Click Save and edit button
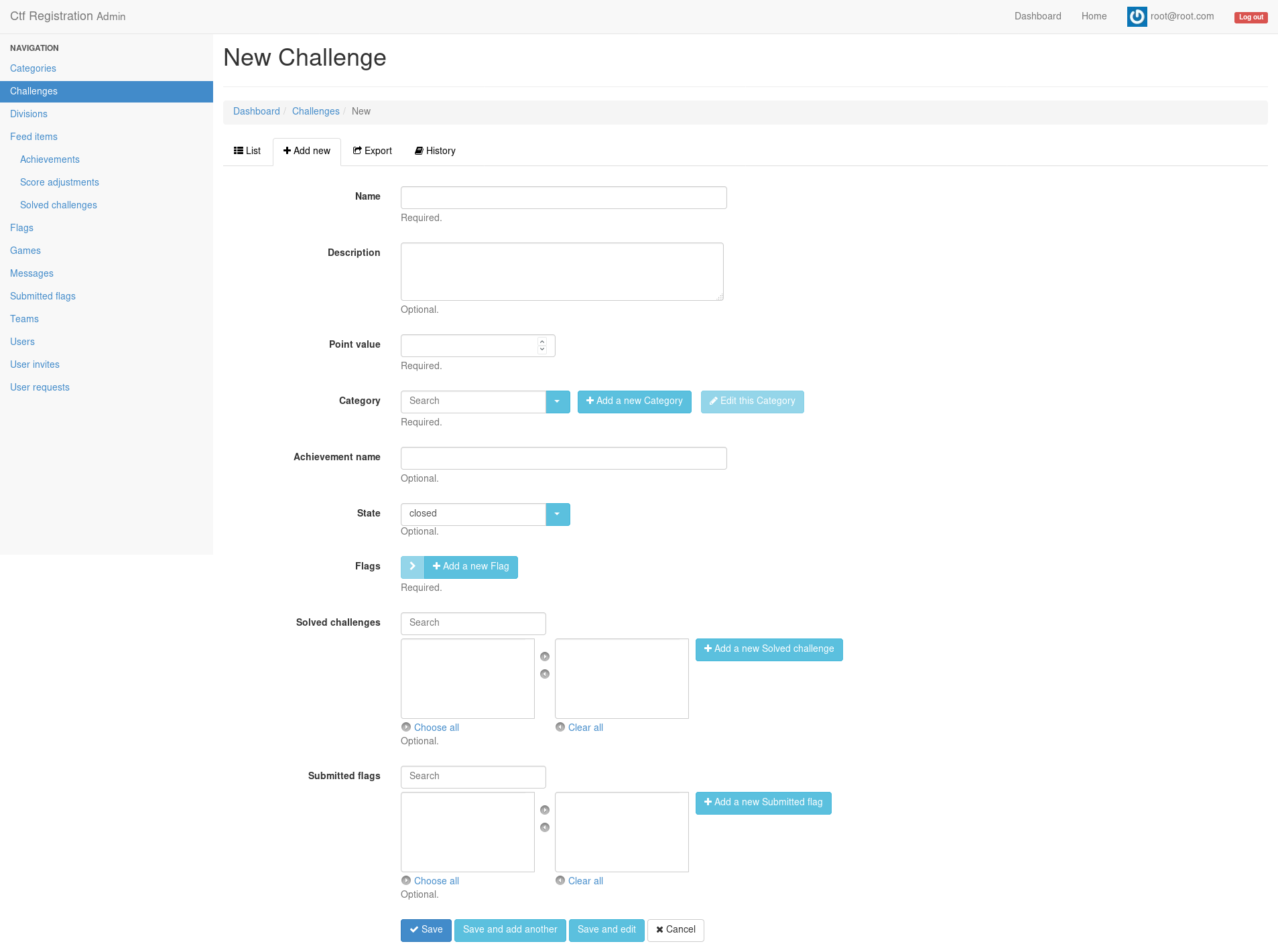Viewport: 1278px width, 952px height. click(x=606, y=930)
